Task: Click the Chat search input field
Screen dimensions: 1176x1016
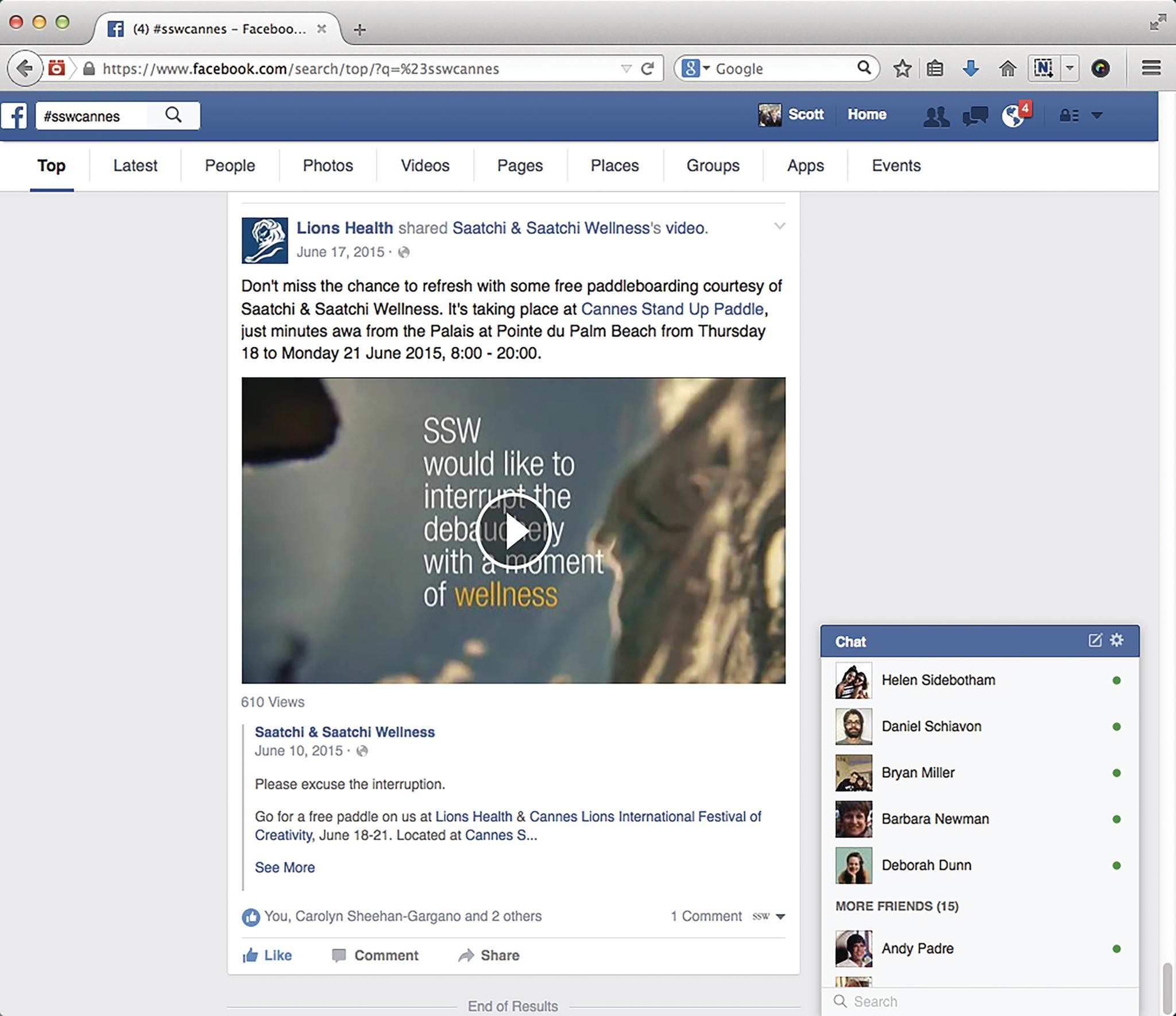Action: pyautogui.click(x=980, y=1002)
